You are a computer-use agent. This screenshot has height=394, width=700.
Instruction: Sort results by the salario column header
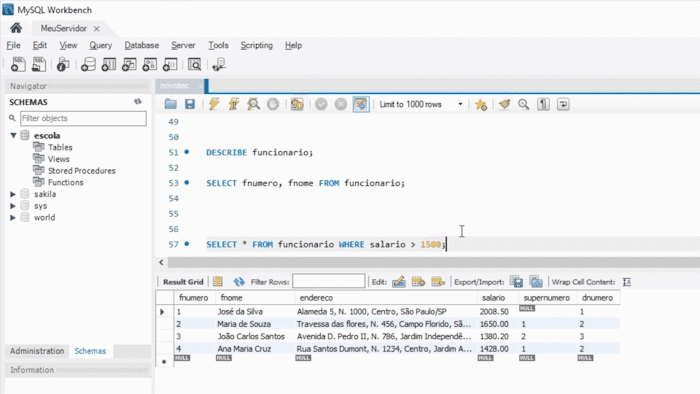click(x=497, y=298)
